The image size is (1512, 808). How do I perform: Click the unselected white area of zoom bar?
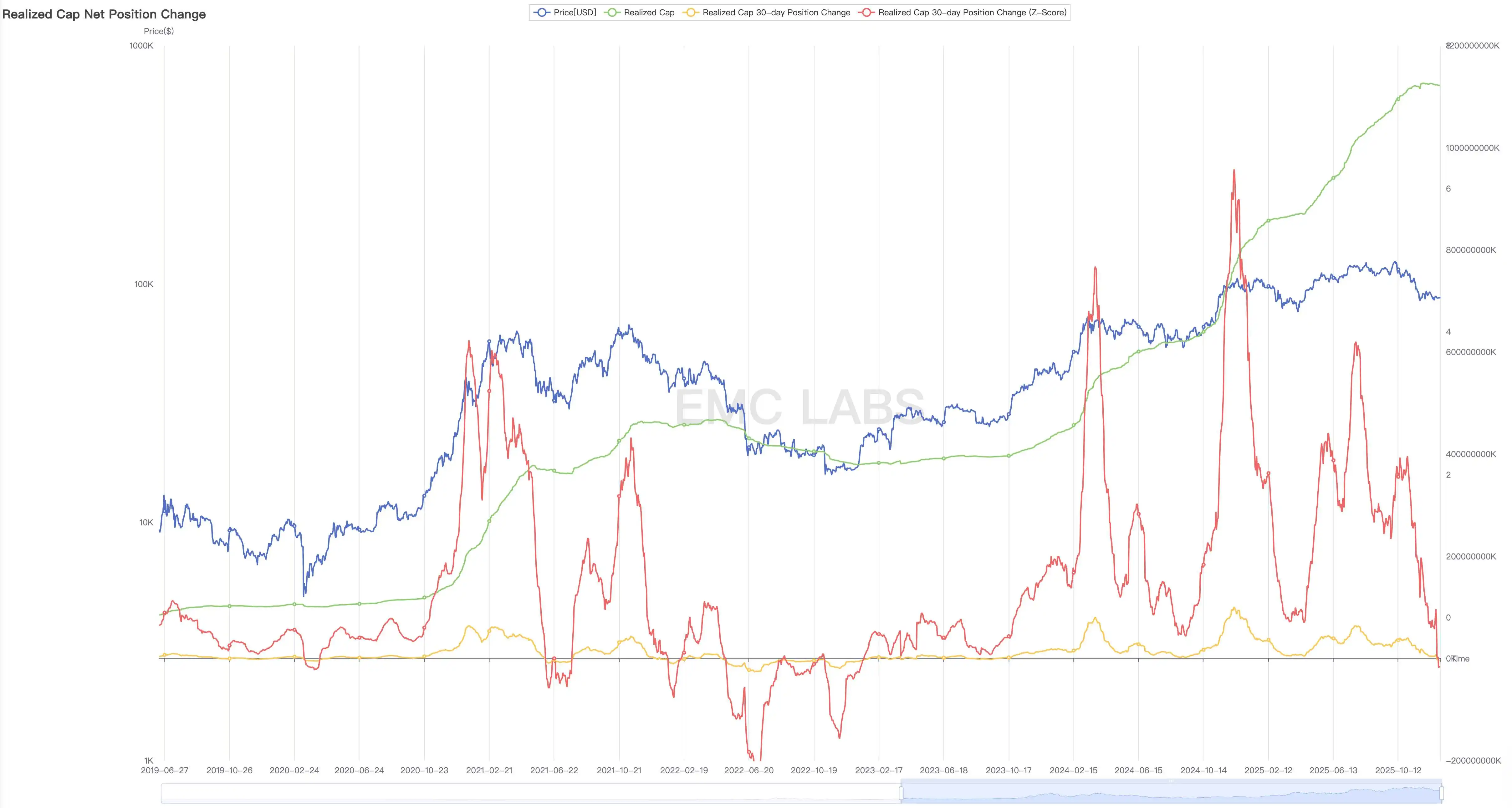pyautogui.click(x=528, y=793)
